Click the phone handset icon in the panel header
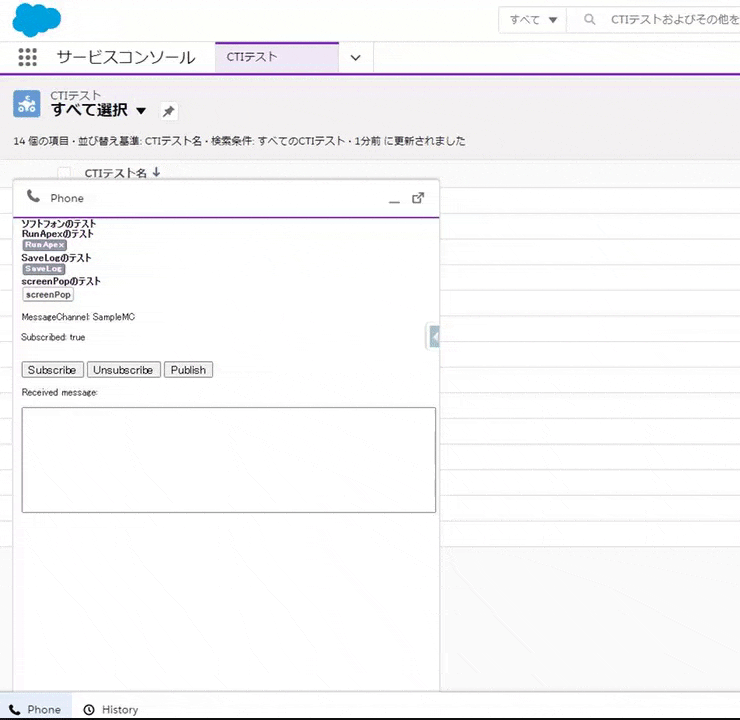The image size is (740, 720). point(33,196)
